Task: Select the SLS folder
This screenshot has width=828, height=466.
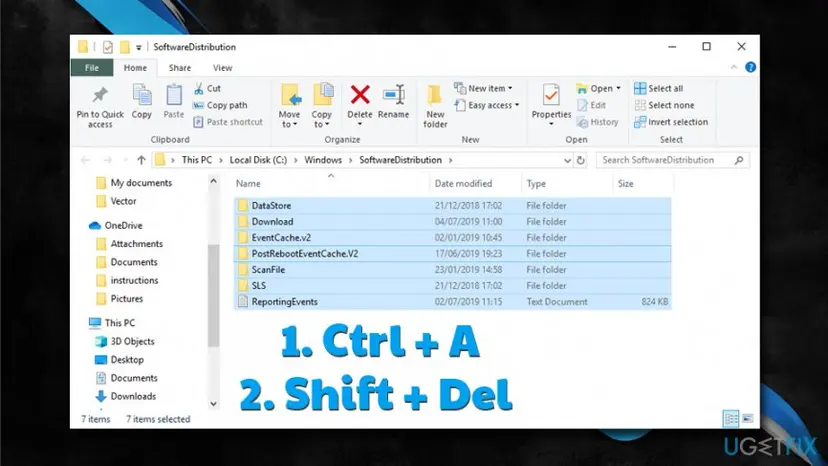Action: point(453,286)
